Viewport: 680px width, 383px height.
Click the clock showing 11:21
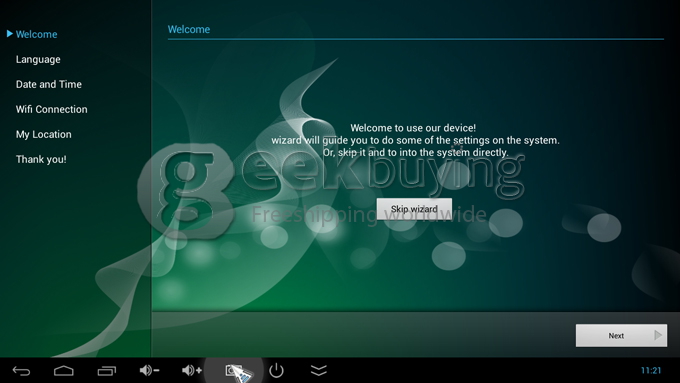point(651,370)
